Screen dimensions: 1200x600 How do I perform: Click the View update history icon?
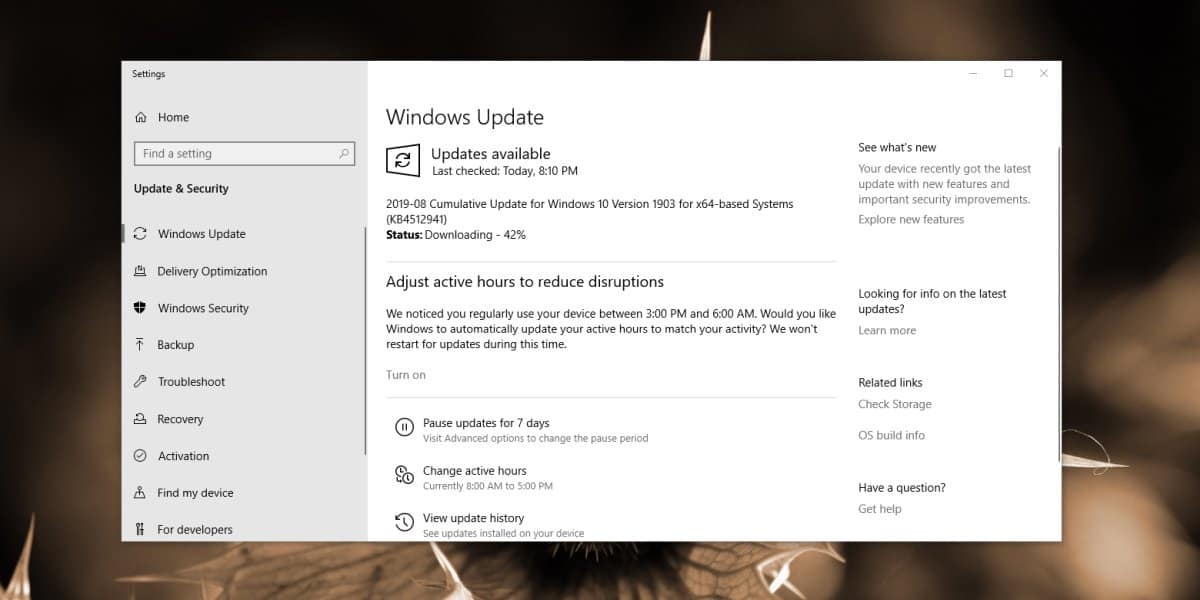tap(404, 522)
